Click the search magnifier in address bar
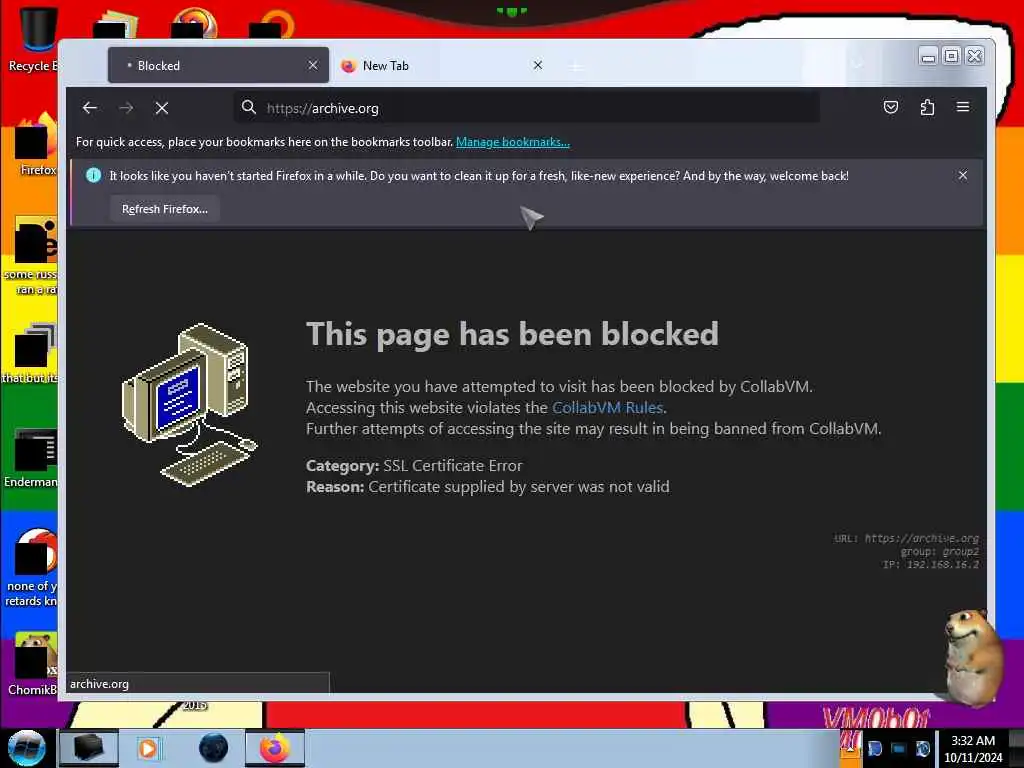 248,107
